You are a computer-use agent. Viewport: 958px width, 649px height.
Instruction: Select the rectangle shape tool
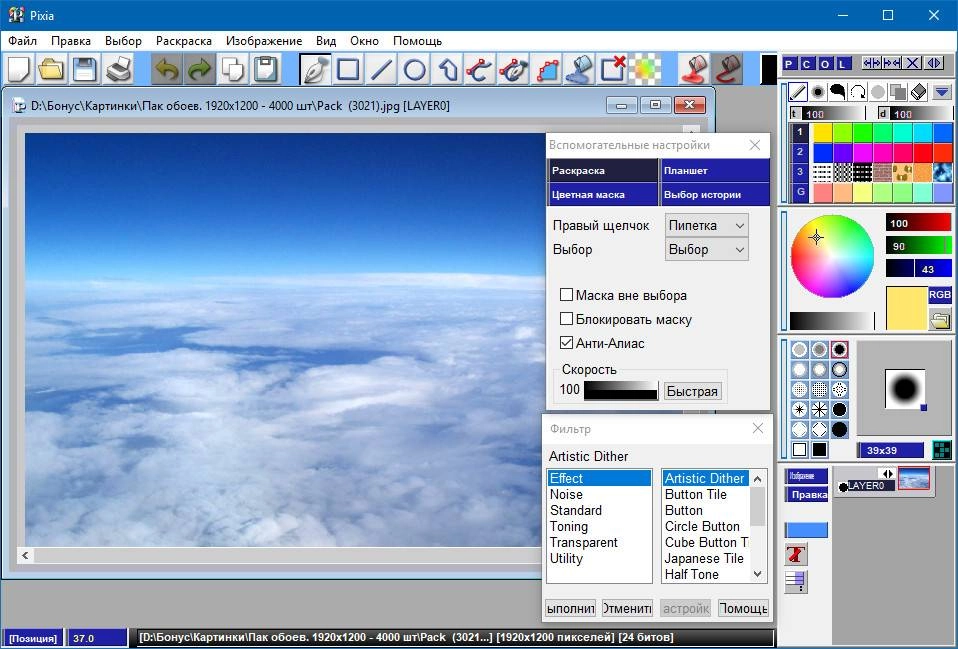tap(348, 69)
